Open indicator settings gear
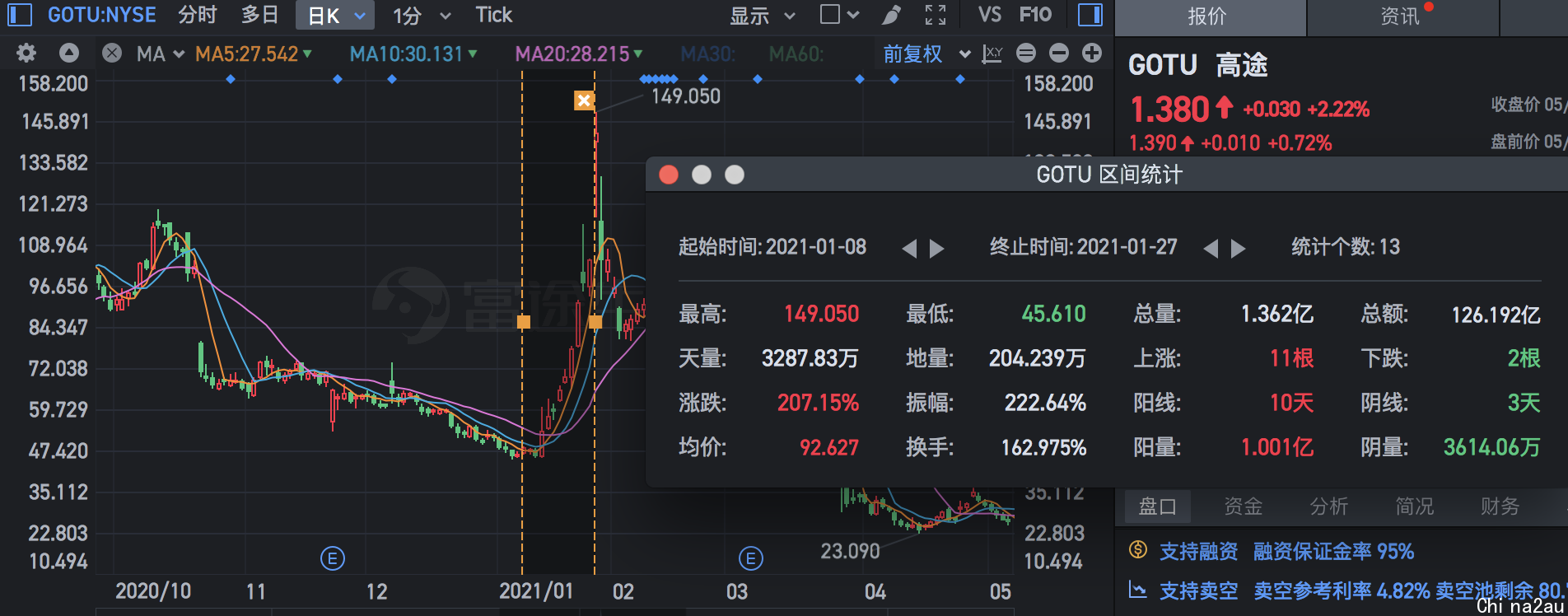The width and height of the screenshot is (1568, 616). click(x=26, y=54)
